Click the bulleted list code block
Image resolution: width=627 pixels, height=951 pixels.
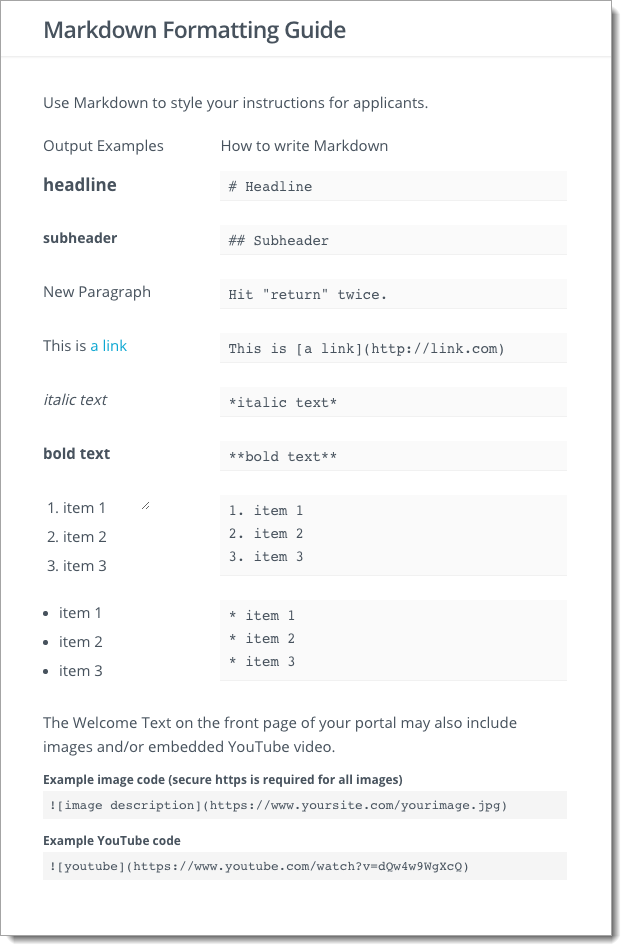pos(393,640)
